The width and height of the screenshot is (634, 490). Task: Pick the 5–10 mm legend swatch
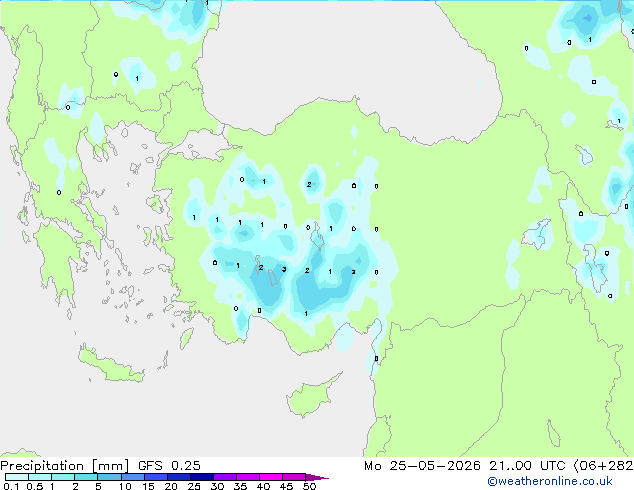[109, 477]
